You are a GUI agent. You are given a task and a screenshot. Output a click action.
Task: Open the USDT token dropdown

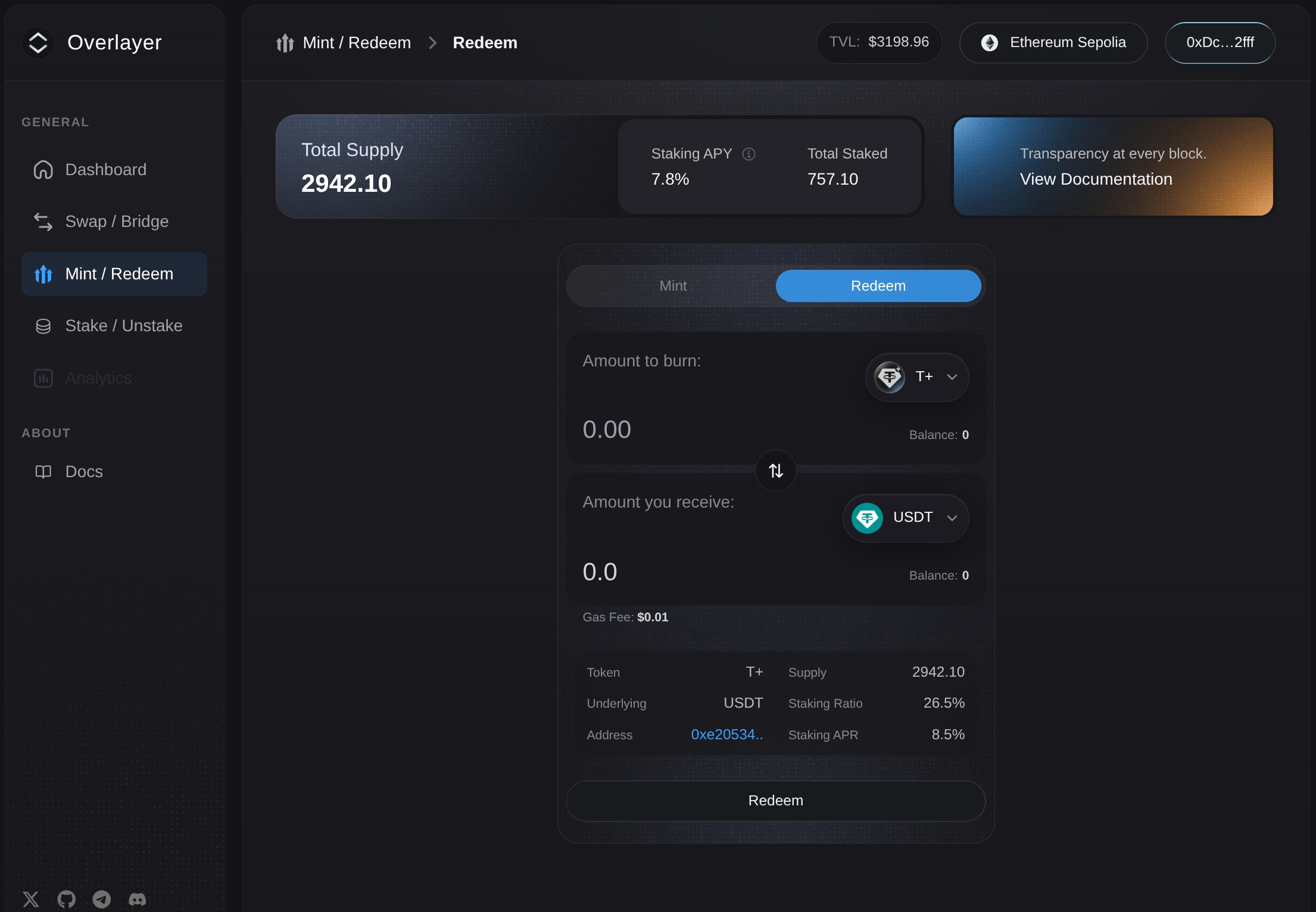click(x=906, y=518)
